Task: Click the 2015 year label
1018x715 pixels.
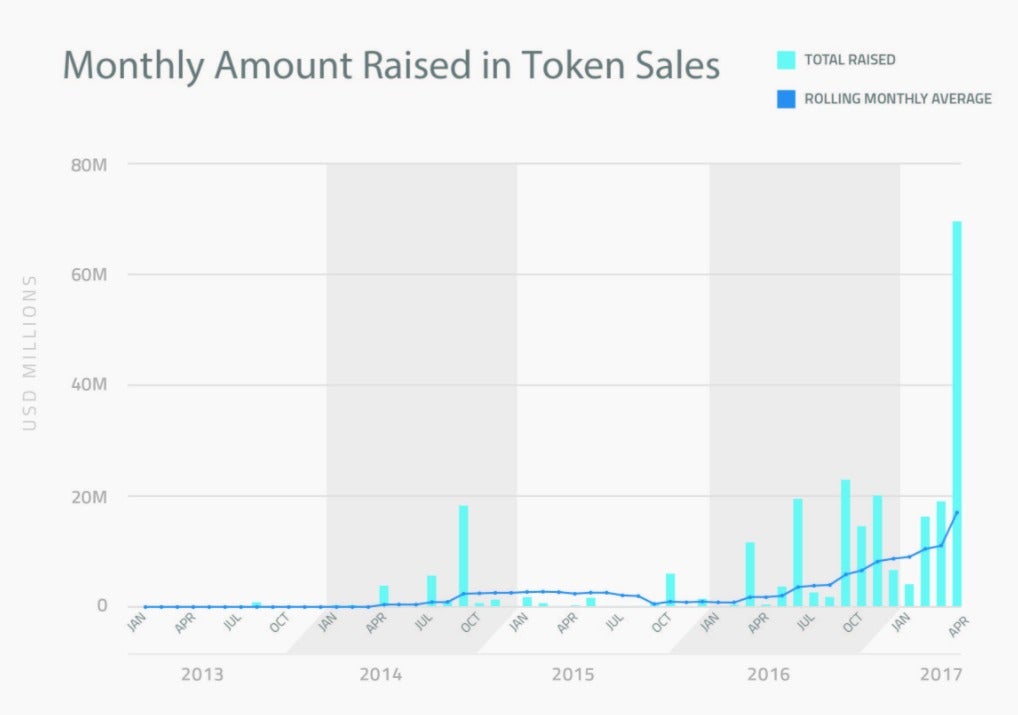Action: pyautogui.click(x=573, y=674)
